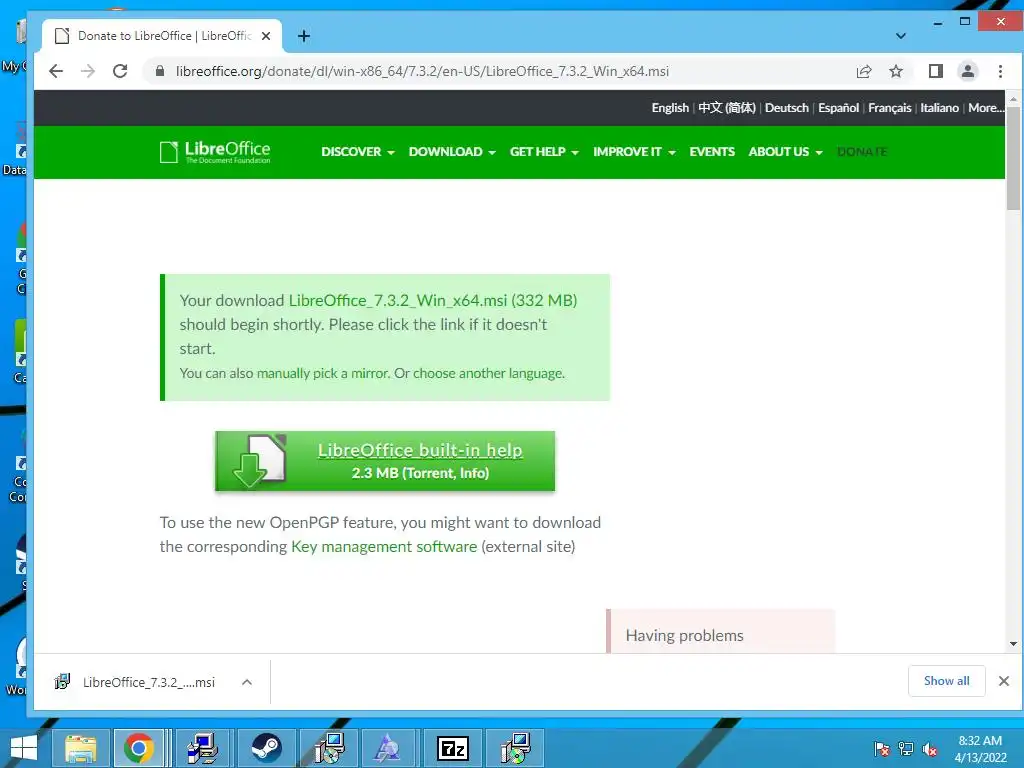Open a new browser tab
The height and width of the screenshot is (768, 1024).
pos(304,36)
